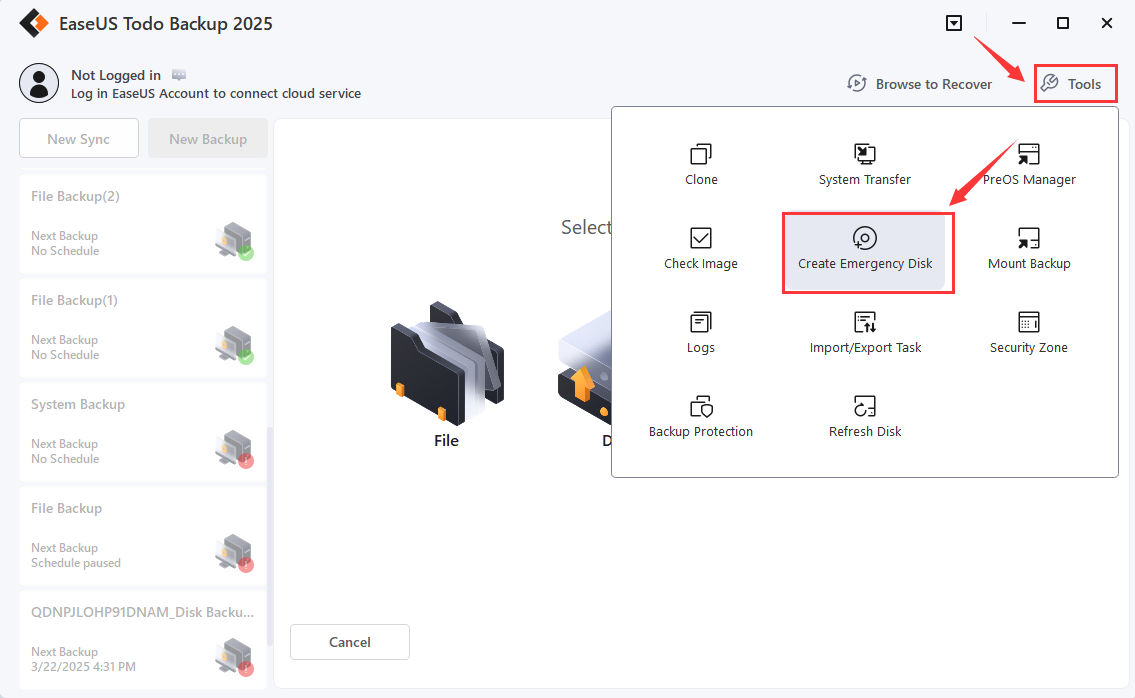Select the Check Image tool
This screenshot has width=1135, height=698.
point(701,249)
